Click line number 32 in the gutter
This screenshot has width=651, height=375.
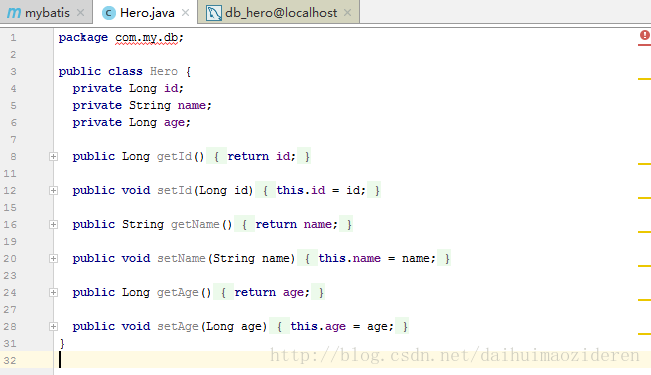click(10, 361)
